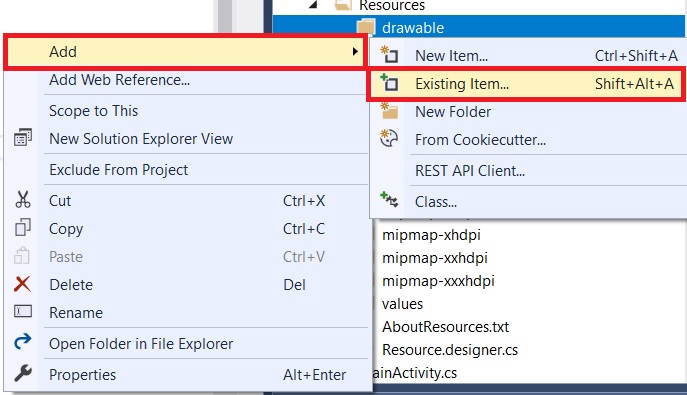
Task: Click the red X Delete icon
Action: click(22, 284)
